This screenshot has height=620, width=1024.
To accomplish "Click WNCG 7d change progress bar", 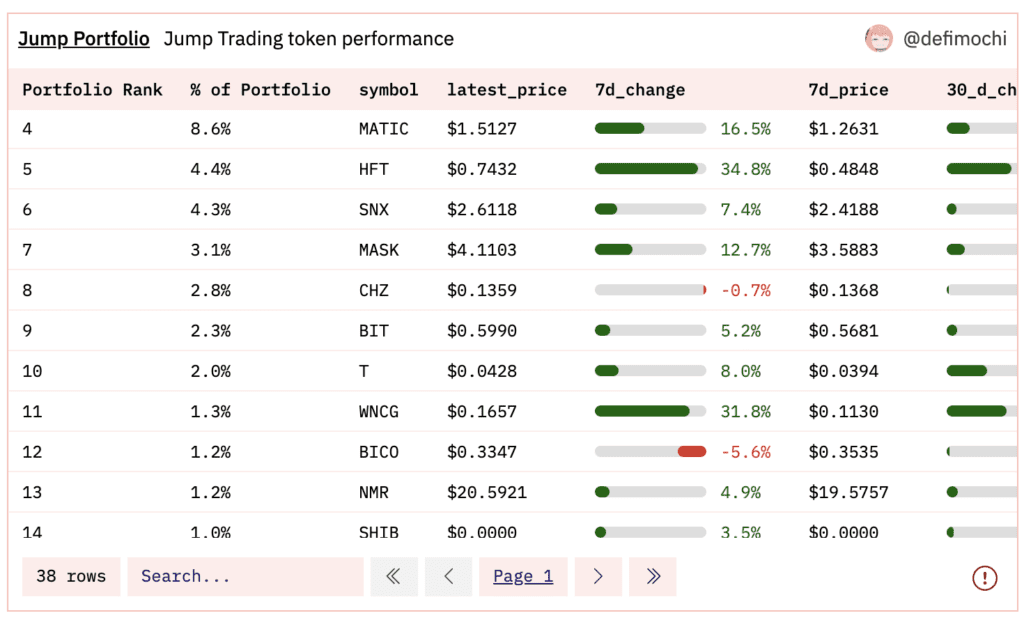I will (650, 411).
